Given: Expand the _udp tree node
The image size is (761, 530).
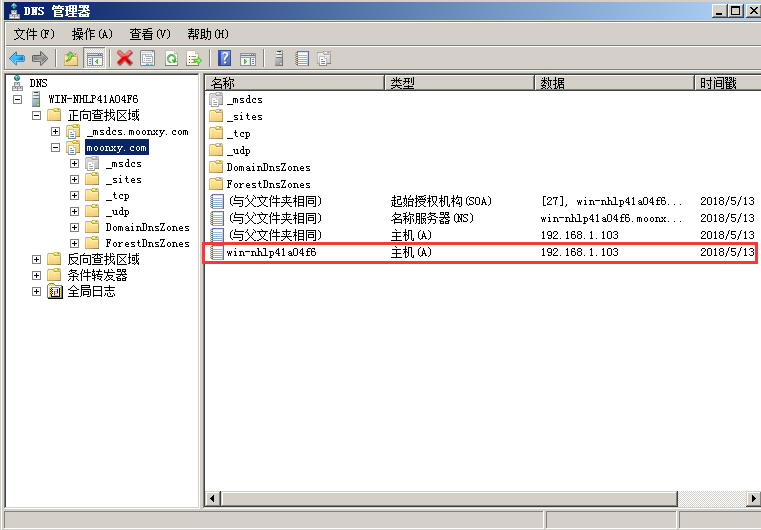Looking at the screenshot, I should 74,212.
